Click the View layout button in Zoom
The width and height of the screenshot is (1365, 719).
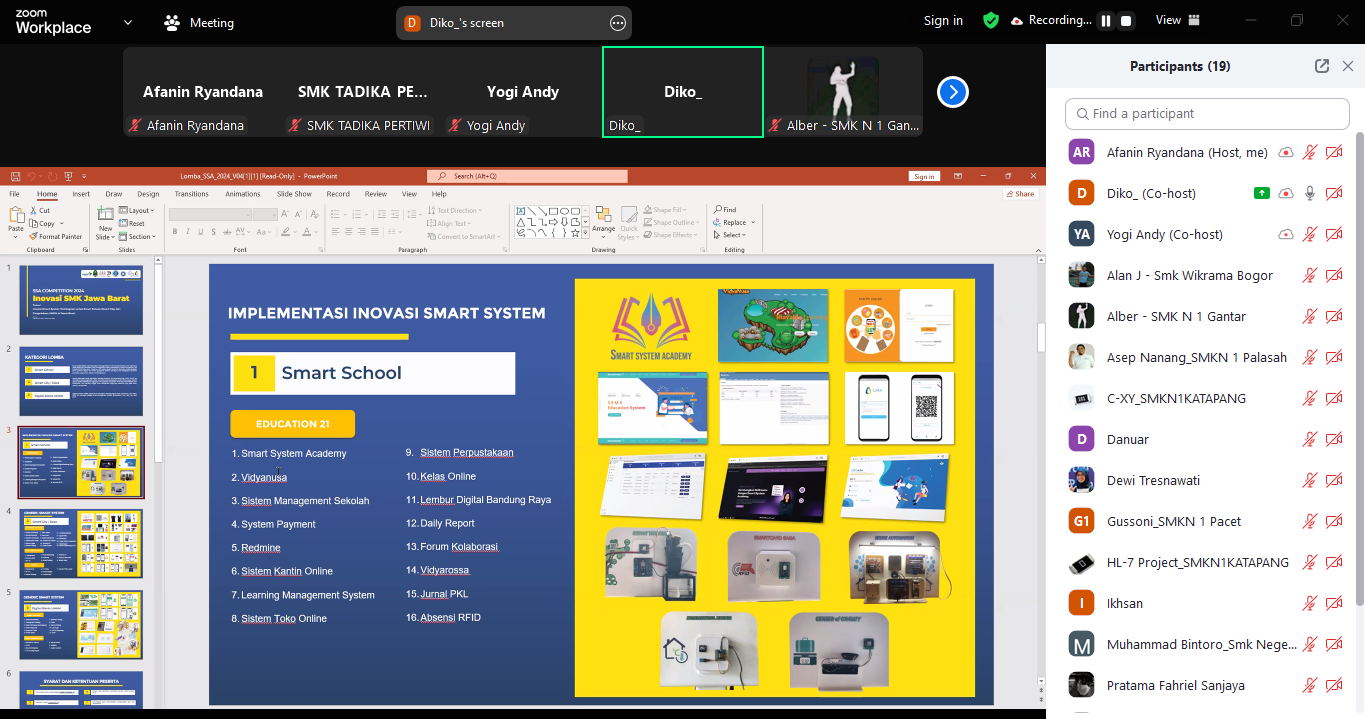pyautogui.click(x=1177, y=20)
